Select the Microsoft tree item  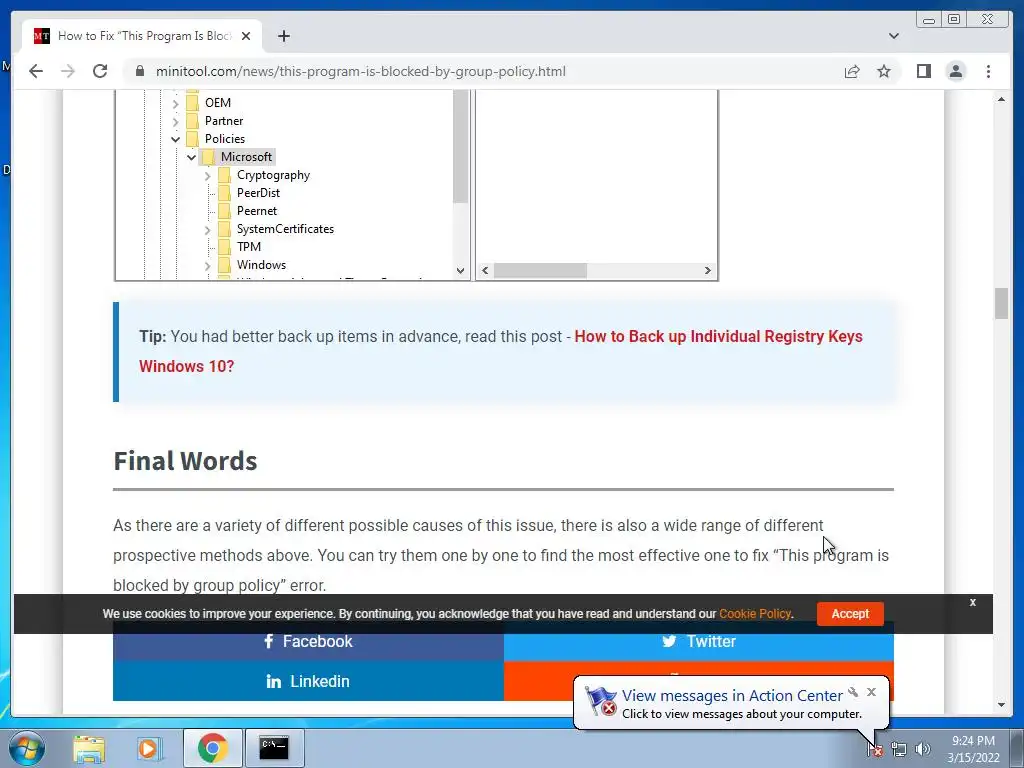pos(246,157)
